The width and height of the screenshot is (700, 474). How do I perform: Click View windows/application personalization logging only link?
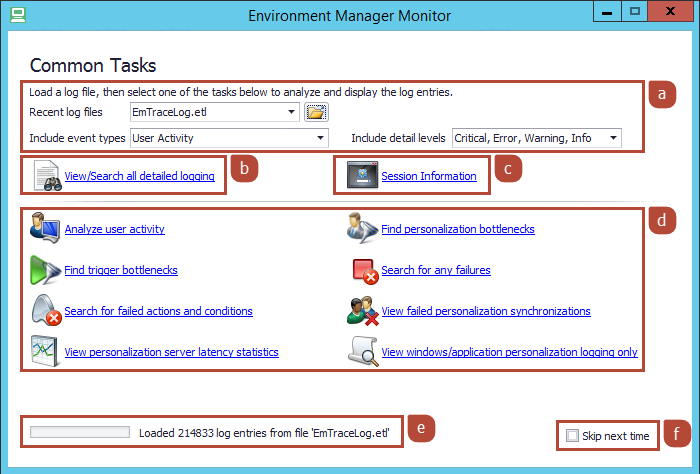pos(509,352)
